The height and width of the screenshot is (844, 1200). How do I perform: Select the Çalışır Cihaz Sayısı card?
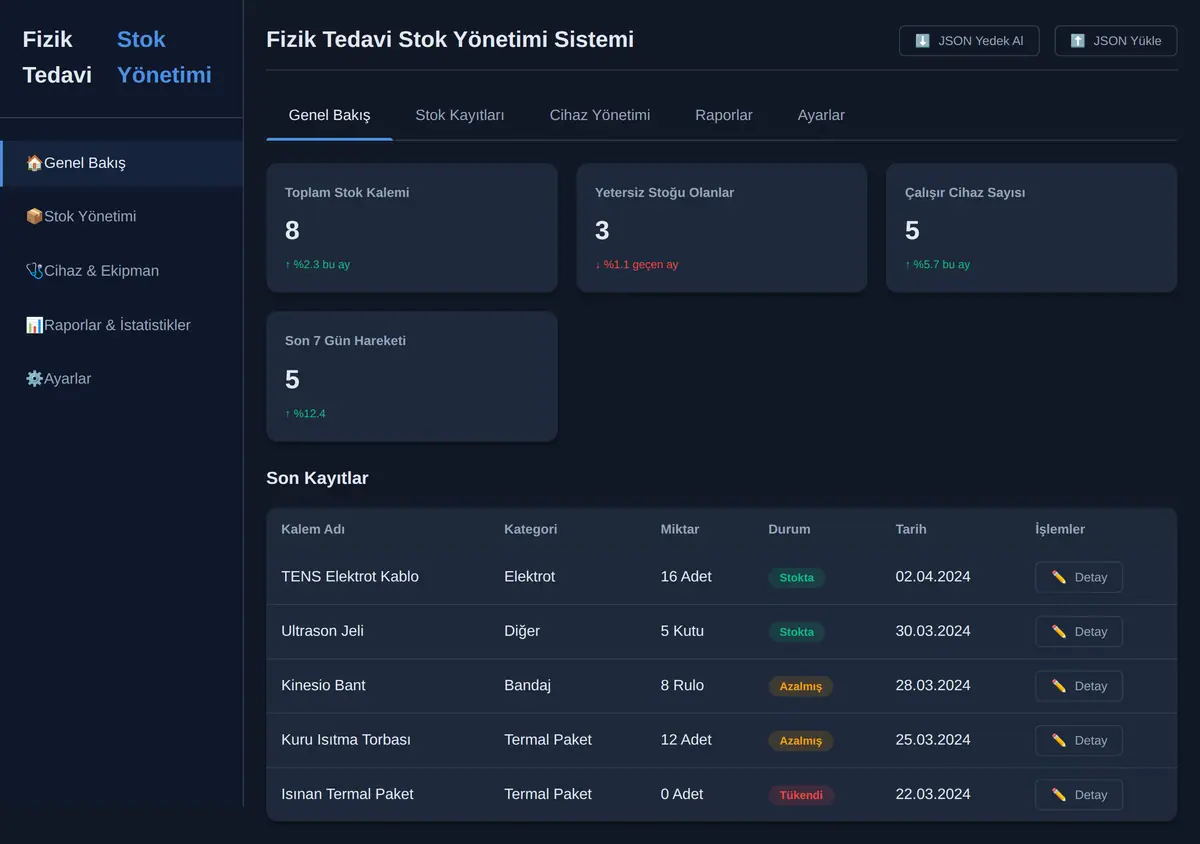pyautogui.click(x=1032, y=228)
